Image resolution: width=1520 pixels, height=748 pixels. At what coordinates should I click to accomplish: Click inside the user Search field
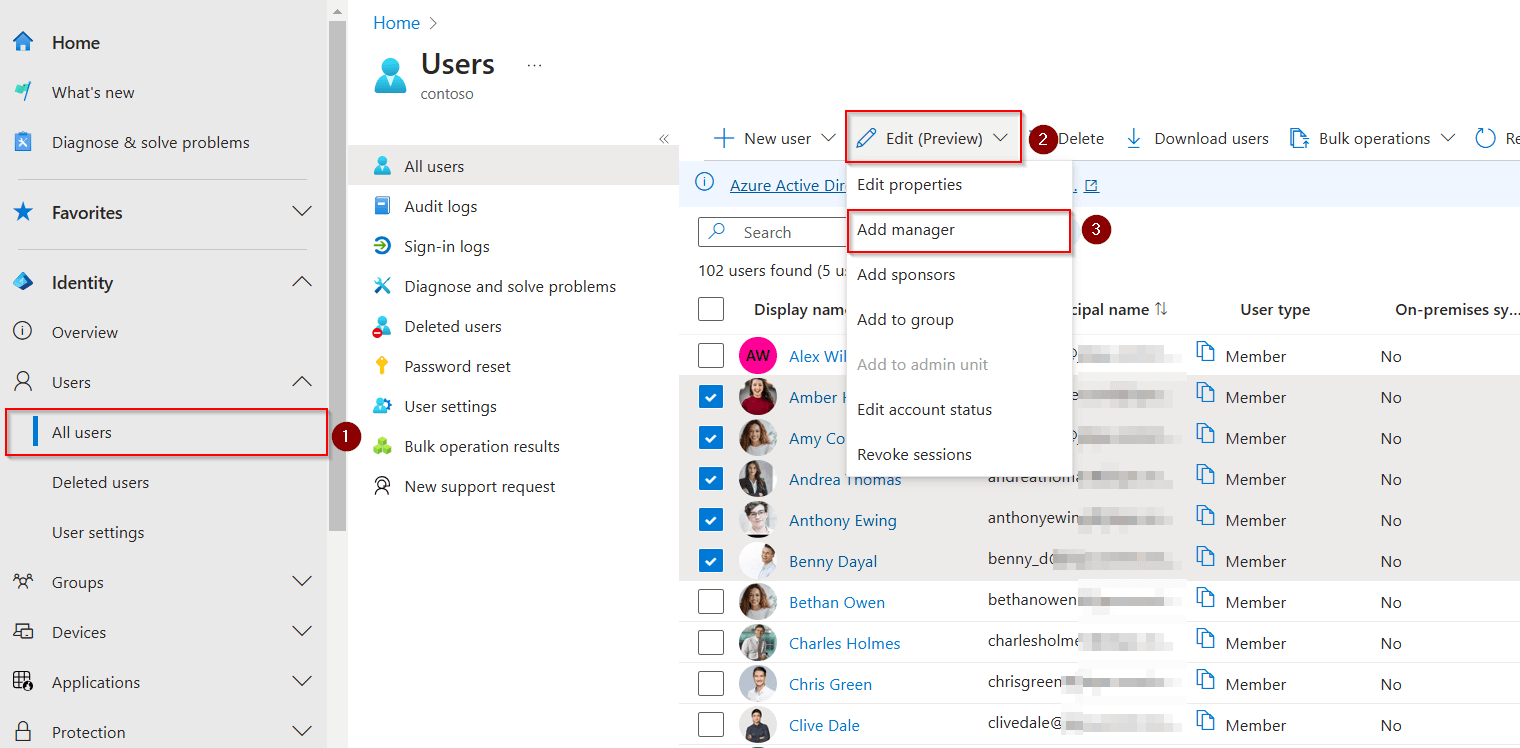click(790, 231)
